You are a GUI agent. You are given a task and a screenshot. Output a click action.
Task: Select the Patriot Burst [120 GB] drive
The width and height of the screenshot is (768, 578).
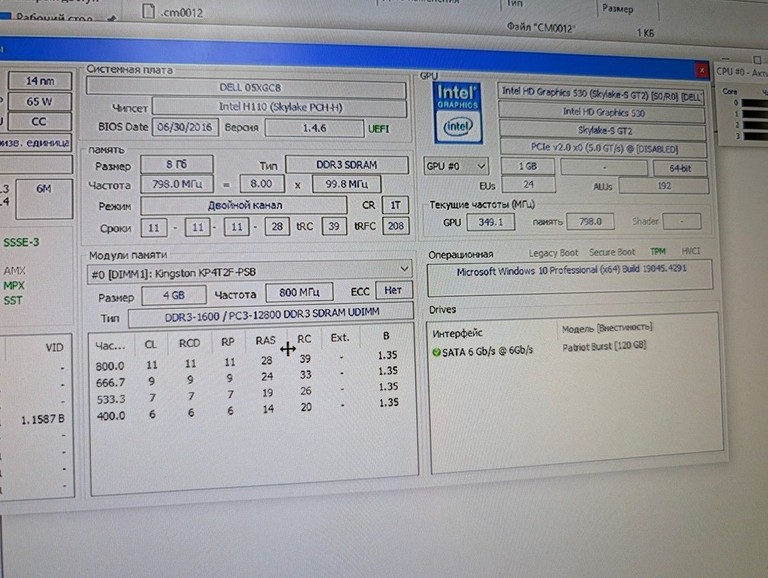604,346
